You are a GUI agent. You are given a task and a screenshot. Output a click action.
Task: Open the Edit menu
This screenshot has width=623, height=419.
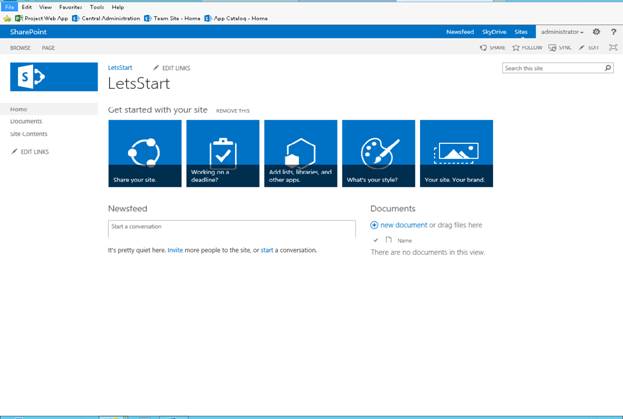click(x=27, y=7)
